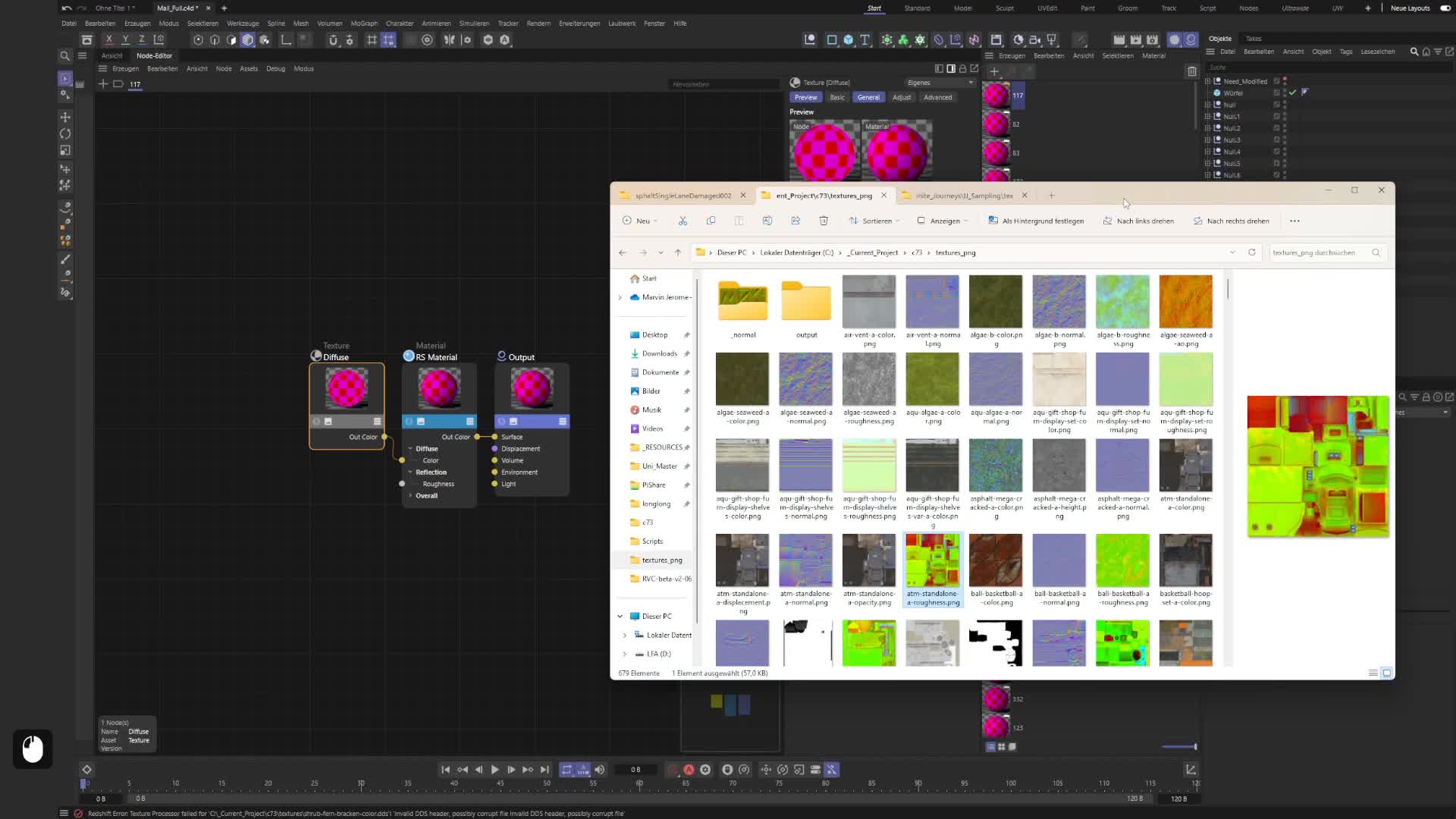Screen dimensions: 1456x819
Task: Add a new material with plus icon
Action: (994, 71)
